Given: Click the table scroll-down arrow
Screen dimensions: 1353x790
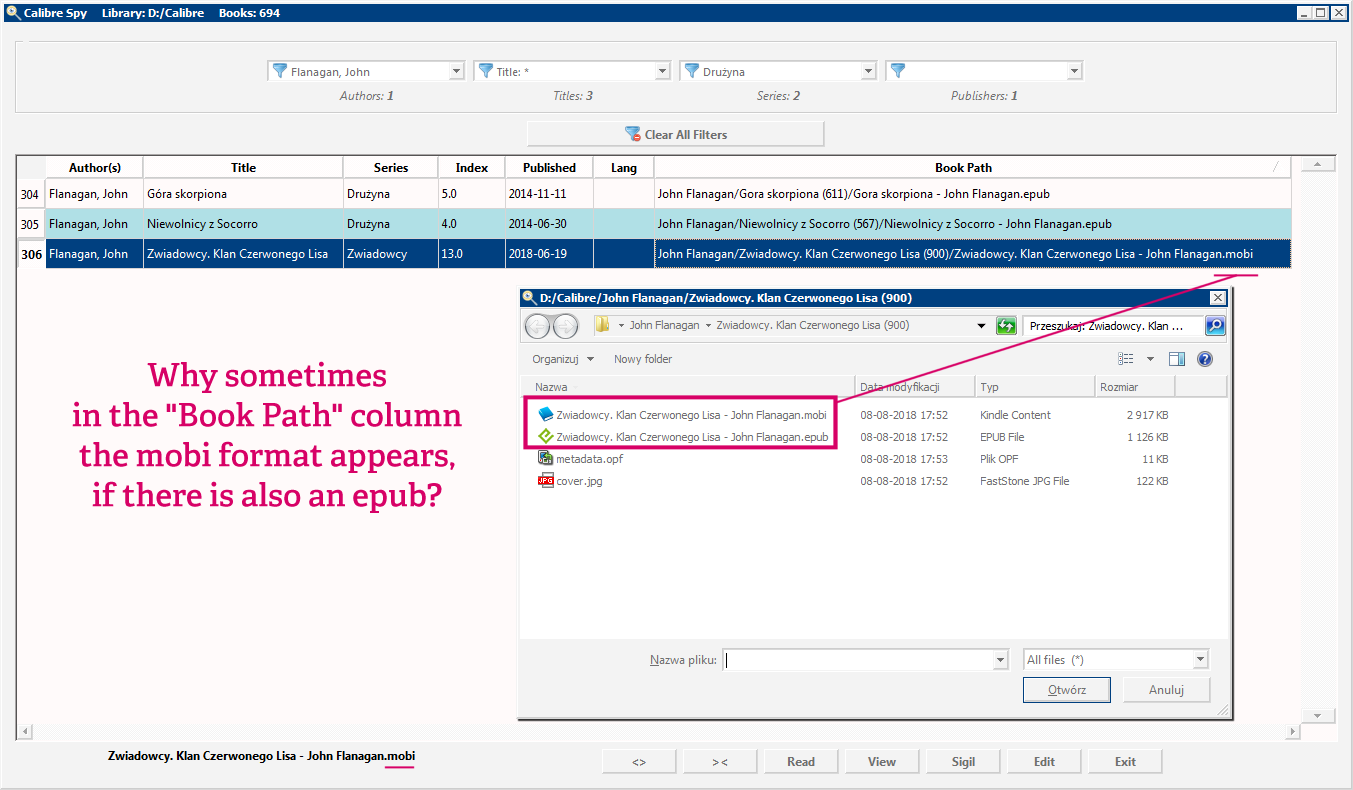Looking at the screenshot, I should pos(1318,715).
